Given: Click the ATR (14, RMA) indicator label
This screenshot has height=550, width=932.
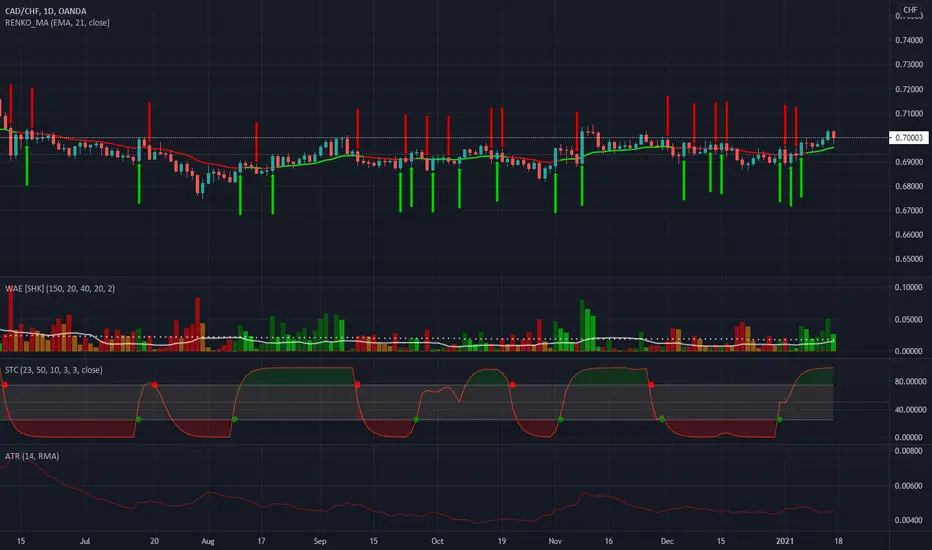Looking at the screenshot, I should point(32,456).
